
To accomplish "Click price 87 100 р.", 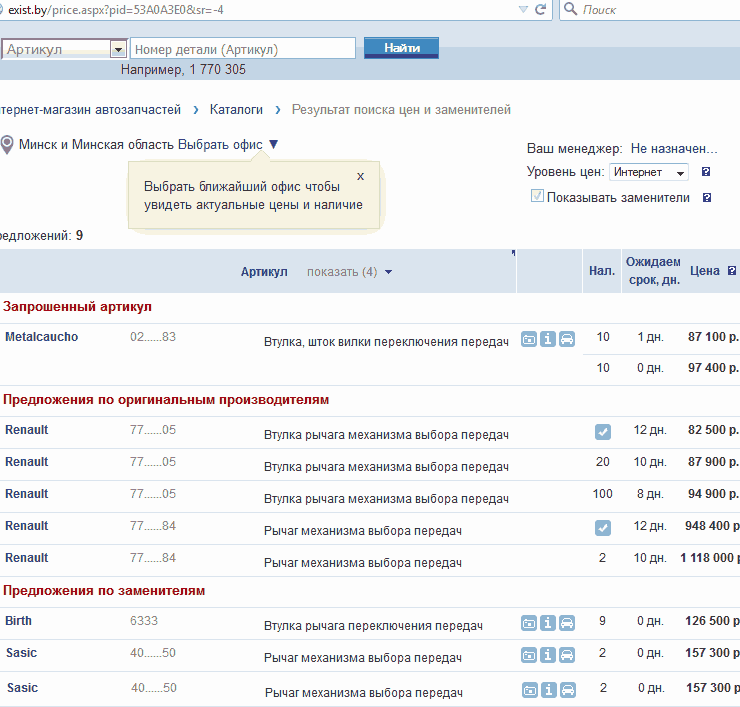I will [713, 337].
